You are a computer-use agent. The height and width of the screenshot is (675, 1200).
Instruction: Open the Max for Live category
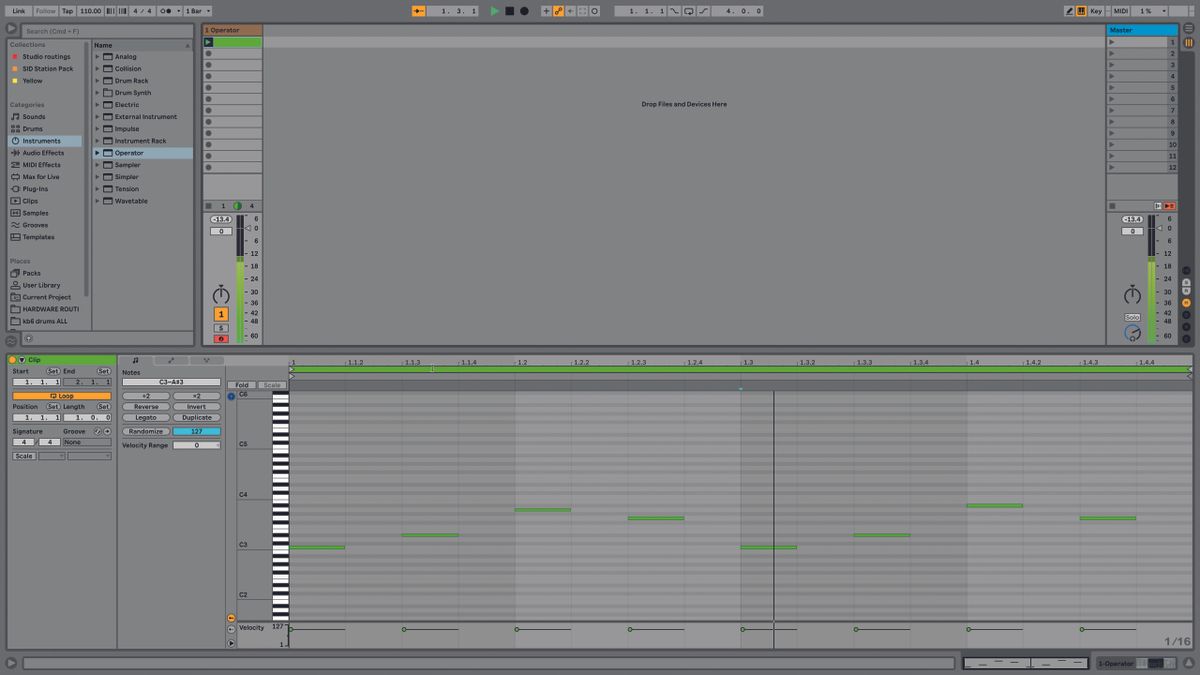coord(41,177)
